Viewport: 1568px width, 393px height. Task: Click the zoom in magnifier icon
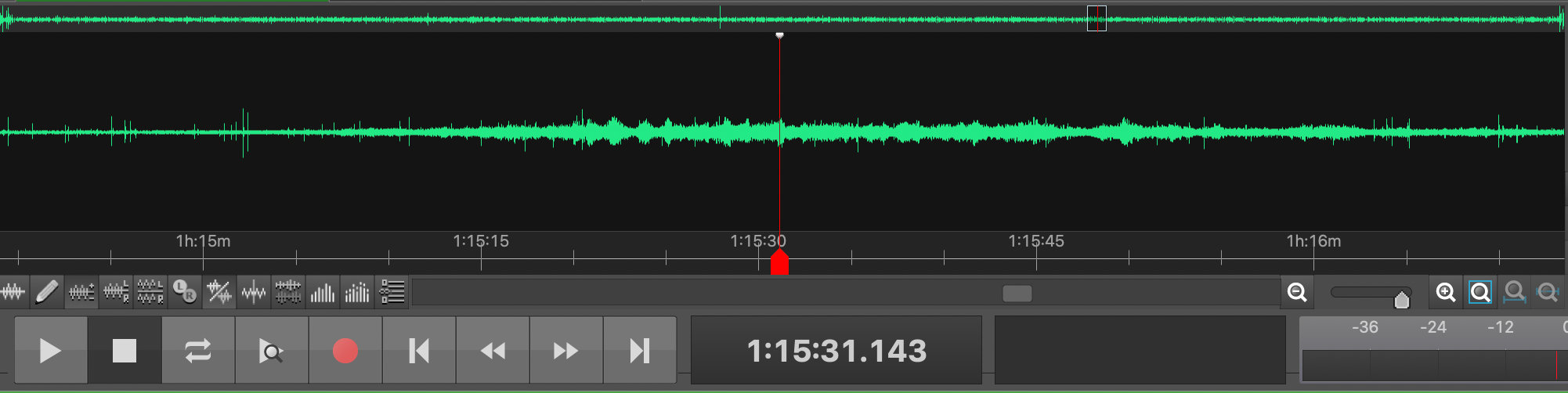pos(1446,293)
